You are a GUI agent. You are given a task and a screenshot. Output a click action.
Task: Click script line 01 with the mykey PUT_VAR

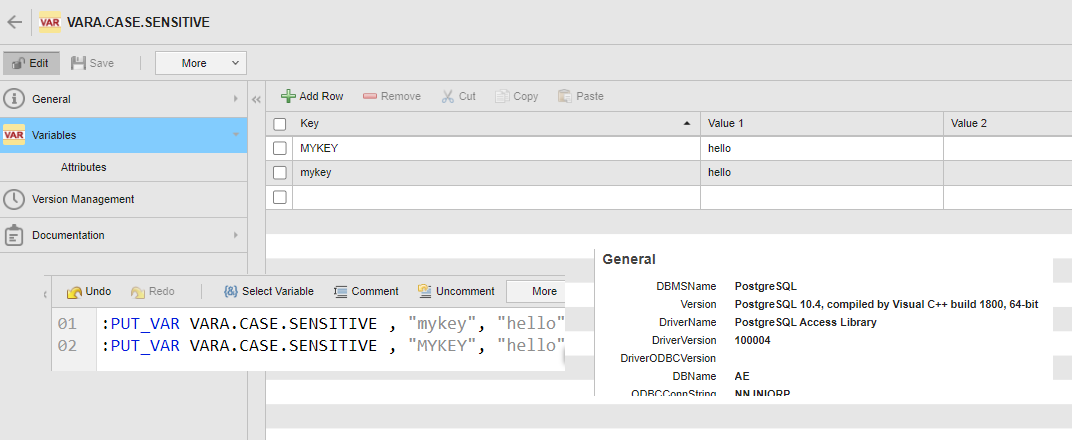[334, 323]
